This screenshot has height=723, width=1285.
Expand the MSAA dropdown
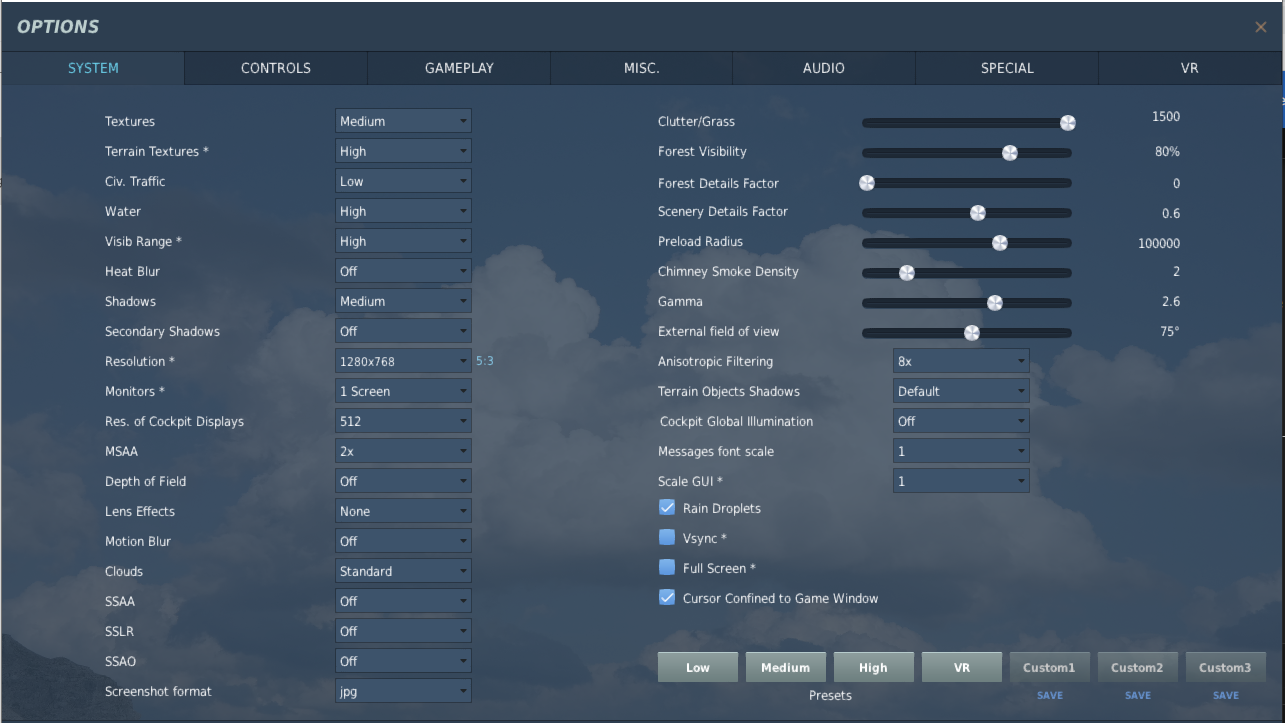pos(403,451)
